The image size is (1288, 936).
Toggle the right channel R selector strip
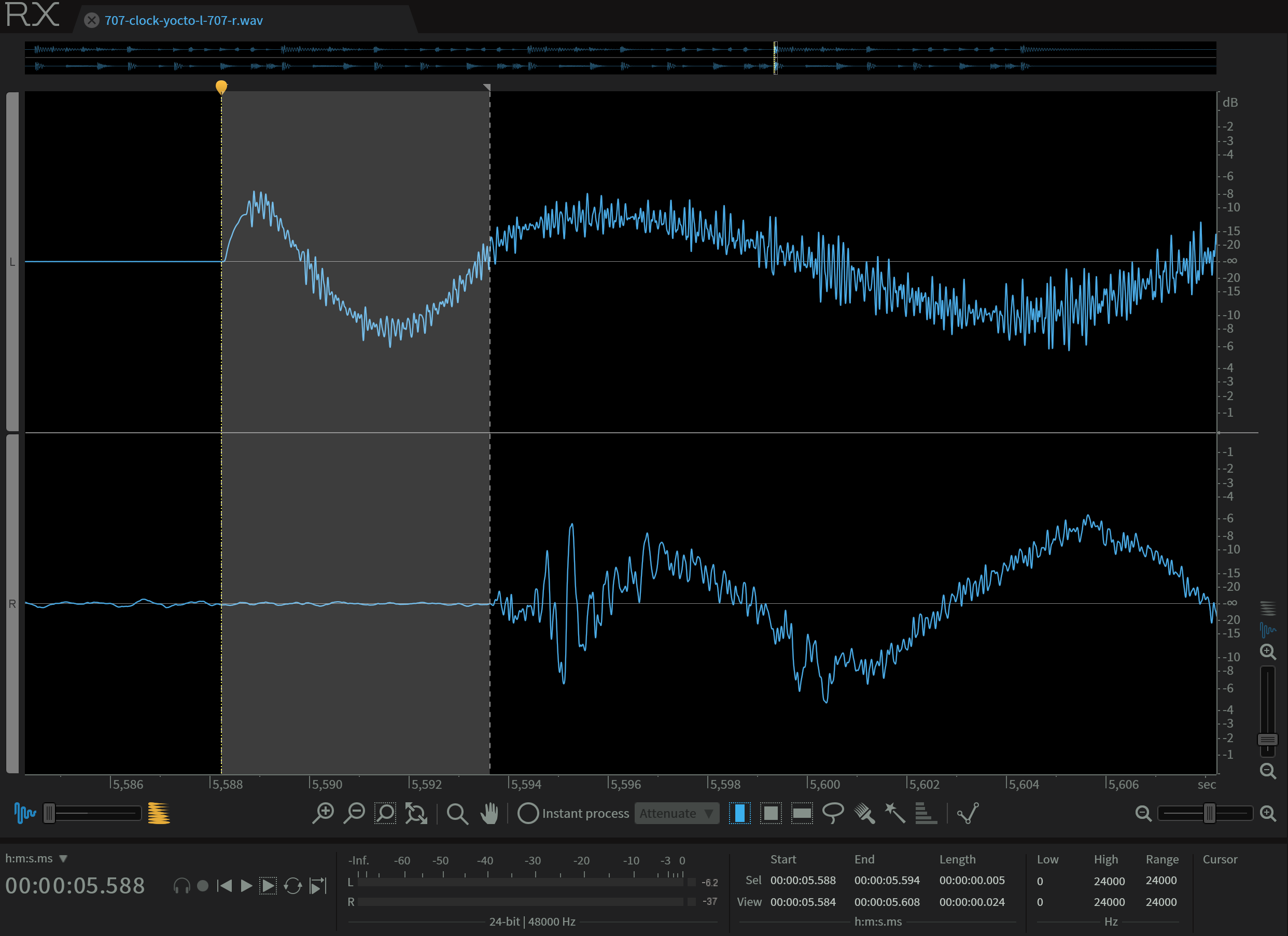click(x=12, y=604)
